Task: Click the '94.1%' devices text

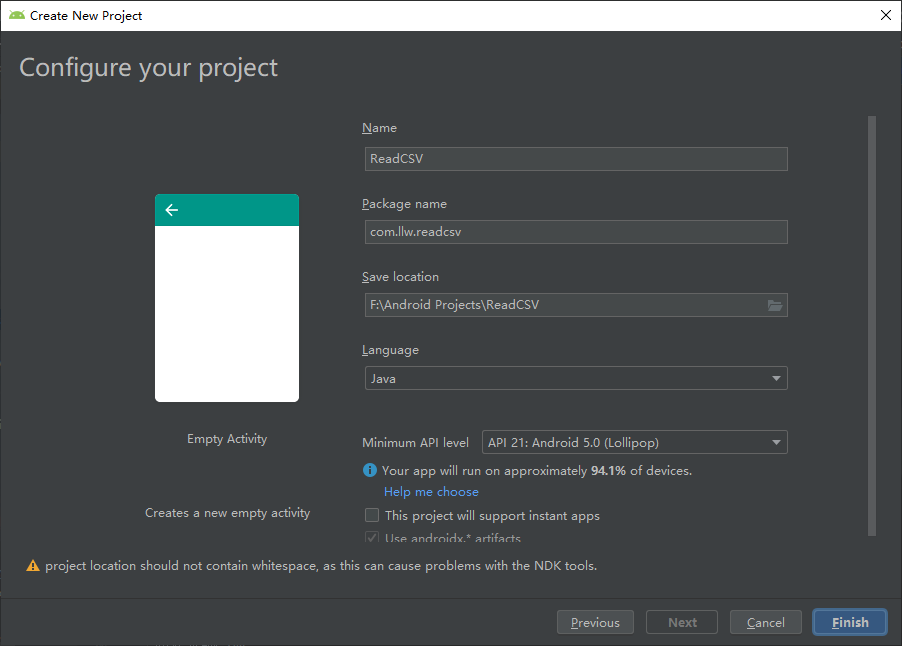Action: point(608,471)
